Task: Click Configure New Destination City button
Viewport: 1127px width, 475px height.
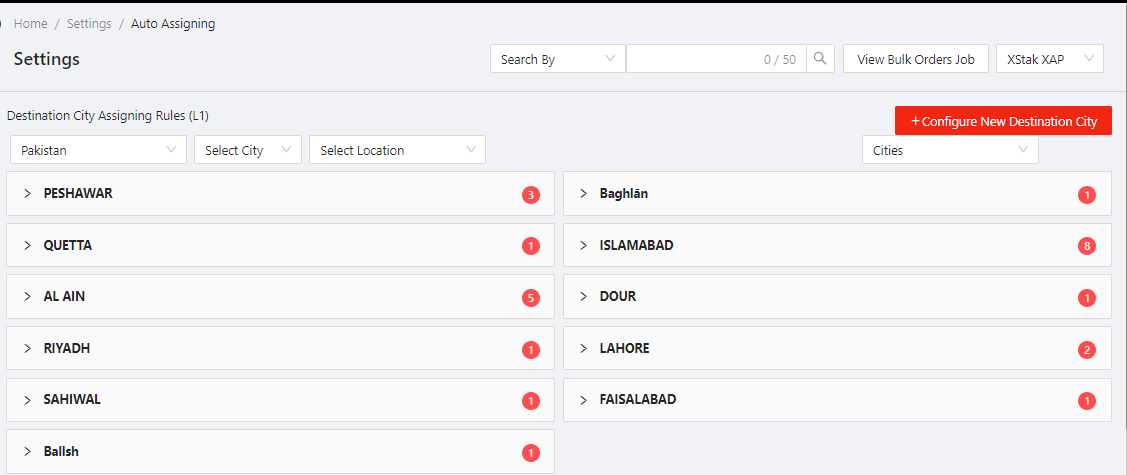Action: (x=1003, y=121)
